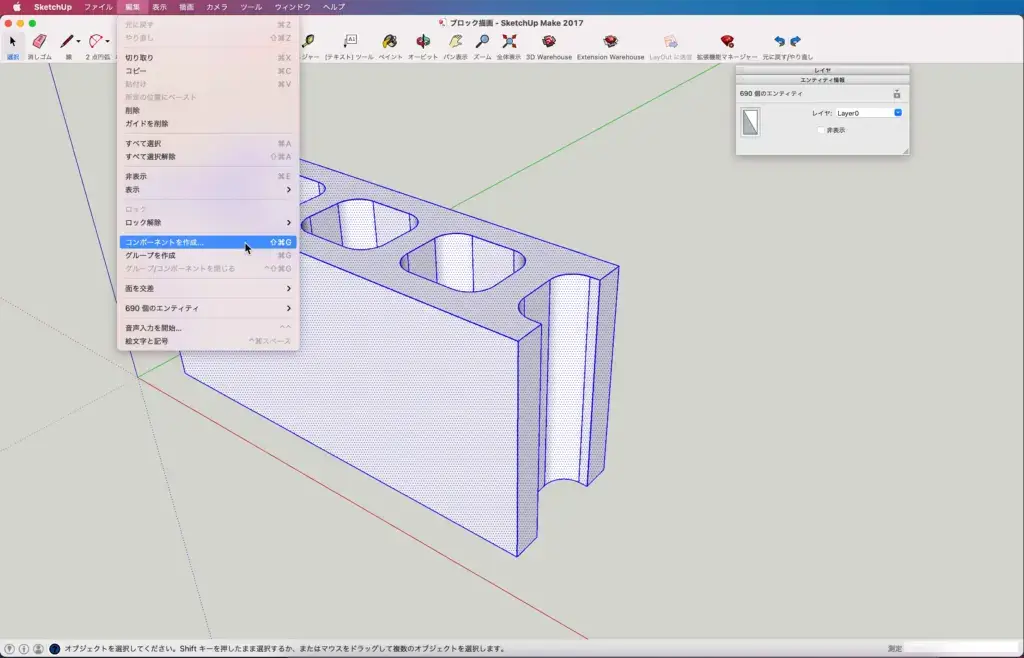Open 3D Warehouse from the toolbar
The width and height of the screenshot is (1024, 658).
(549, 42)
